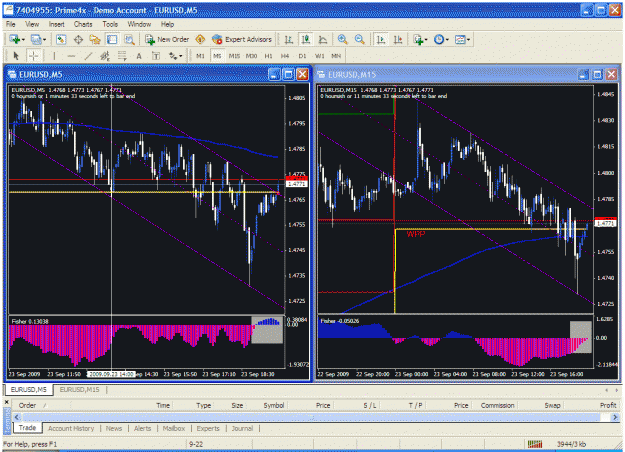
Task: Expand the Periods dropdown arrow
Action: 447,40
